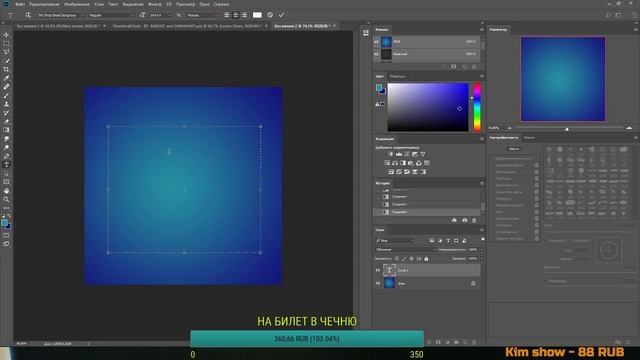The width and height of the screenshot is (640, 360).
Task: Select the Lasso tool
Action: click(x=6, y=52)
